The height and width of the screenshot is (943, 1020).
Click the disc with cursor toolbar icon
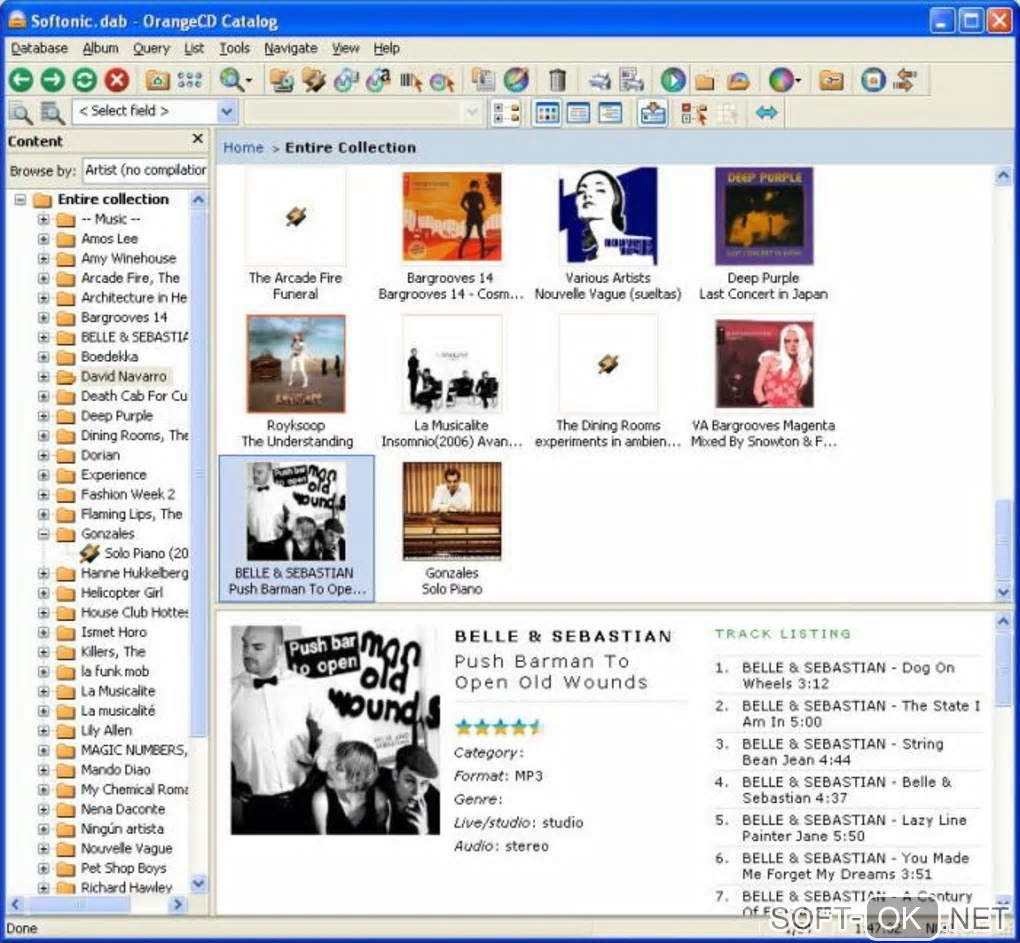pyautogui.click(x=442, y=81)
